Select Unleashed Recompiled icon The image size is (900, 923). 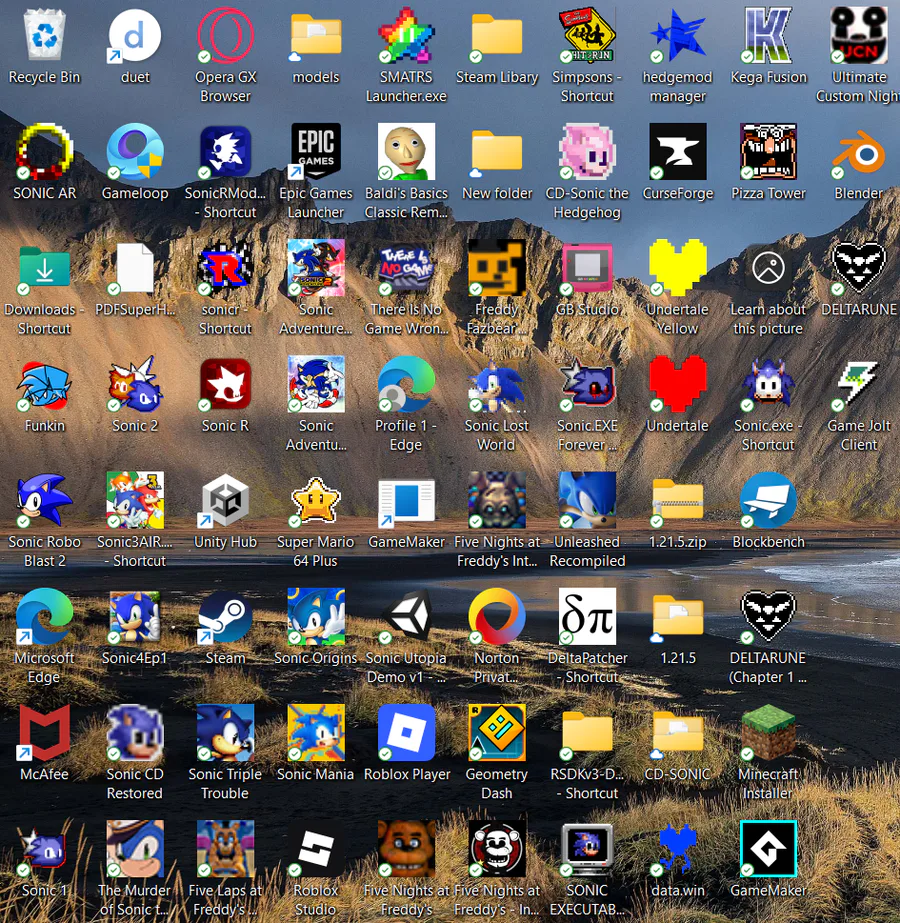tap(587, 500)
